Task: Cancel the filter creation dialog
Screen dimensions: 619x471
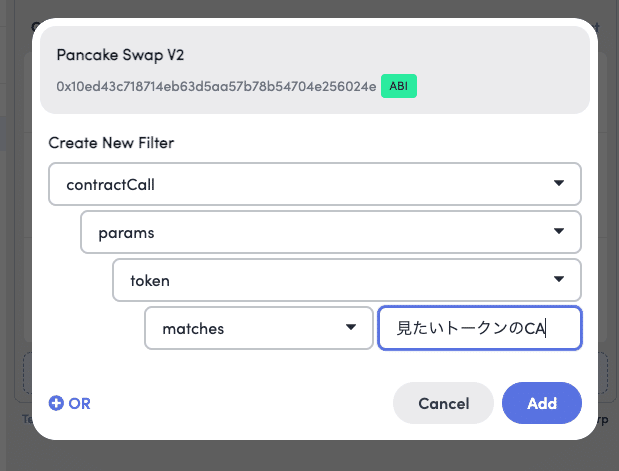Action: (x=443, y=403)
